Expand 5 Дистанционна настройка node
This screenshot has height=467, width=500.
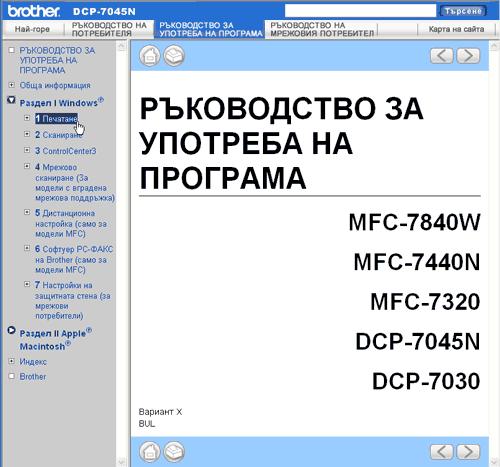coord(27,212)
